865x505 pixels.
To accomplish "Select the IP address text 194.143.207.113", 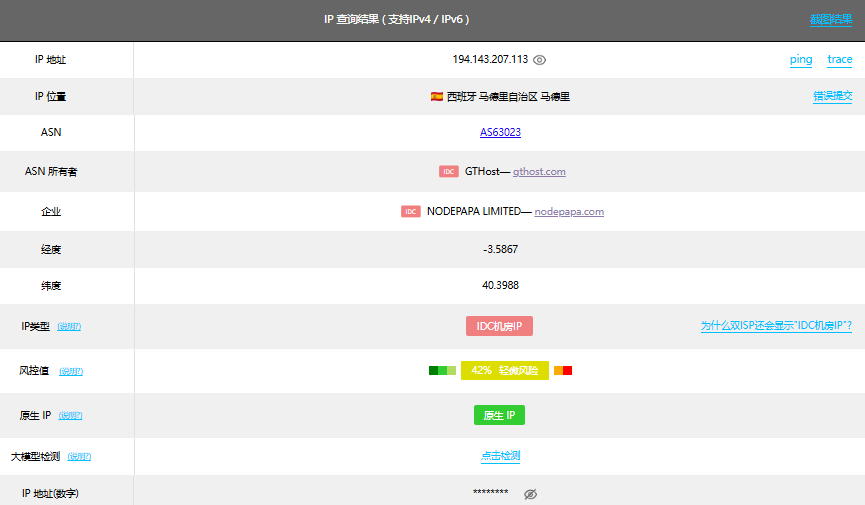I will tap(490, 59).
